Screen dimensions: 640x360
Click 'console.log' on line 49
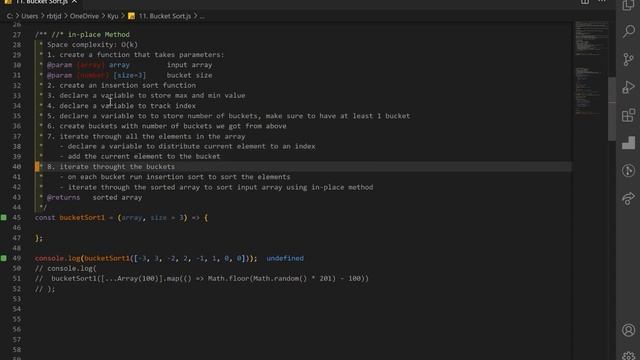pyautogui.click(x=58, y=258)
